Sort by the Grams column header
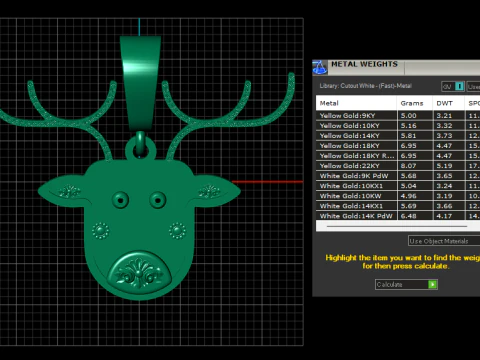This screenshot has width=480, height=360. (415, 103)
